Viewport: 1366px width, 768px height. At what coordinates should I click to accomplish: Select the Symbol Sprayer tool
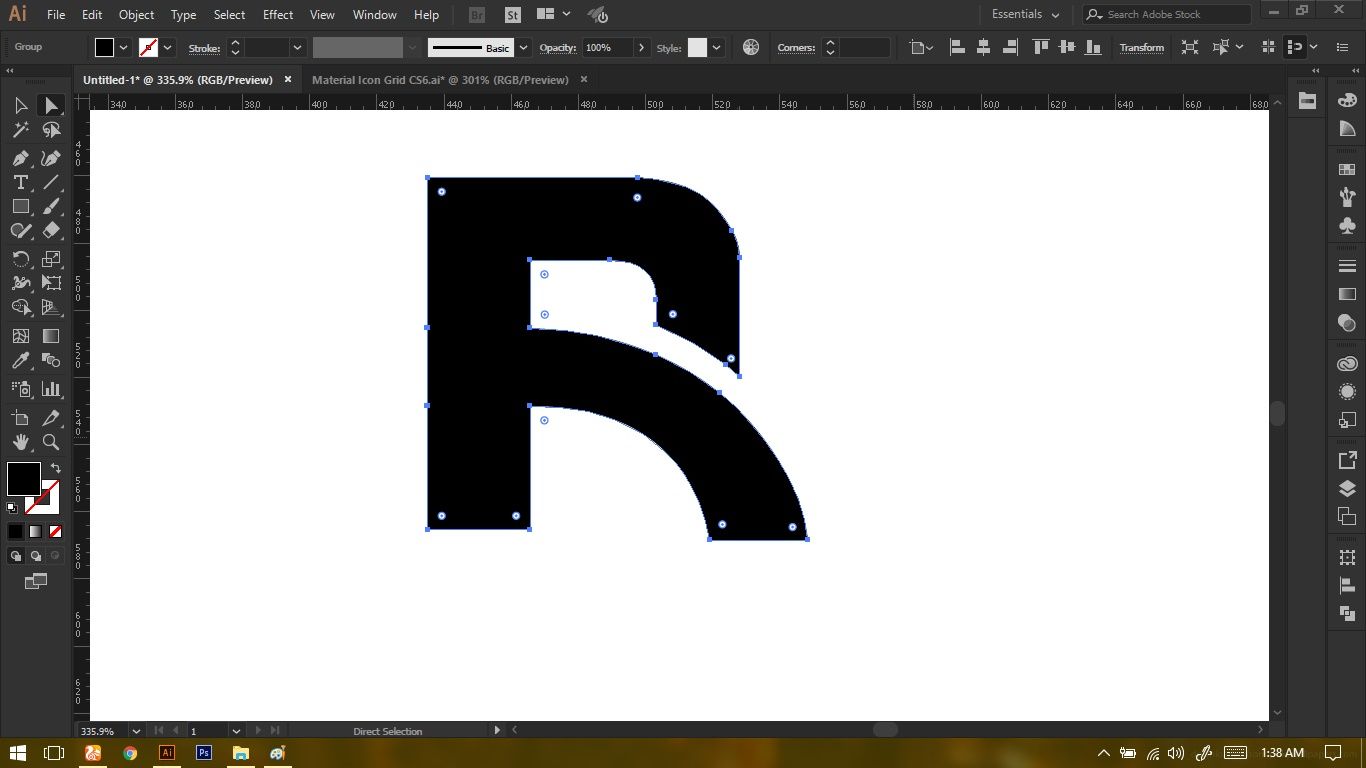pos(20,389)
